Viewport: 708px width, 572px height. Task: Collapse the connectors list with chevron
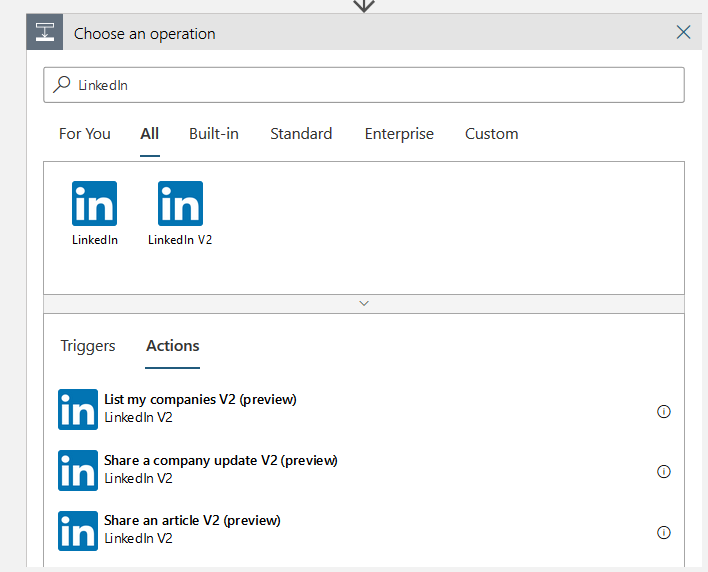pyautogui.click(x=364, y=302)
